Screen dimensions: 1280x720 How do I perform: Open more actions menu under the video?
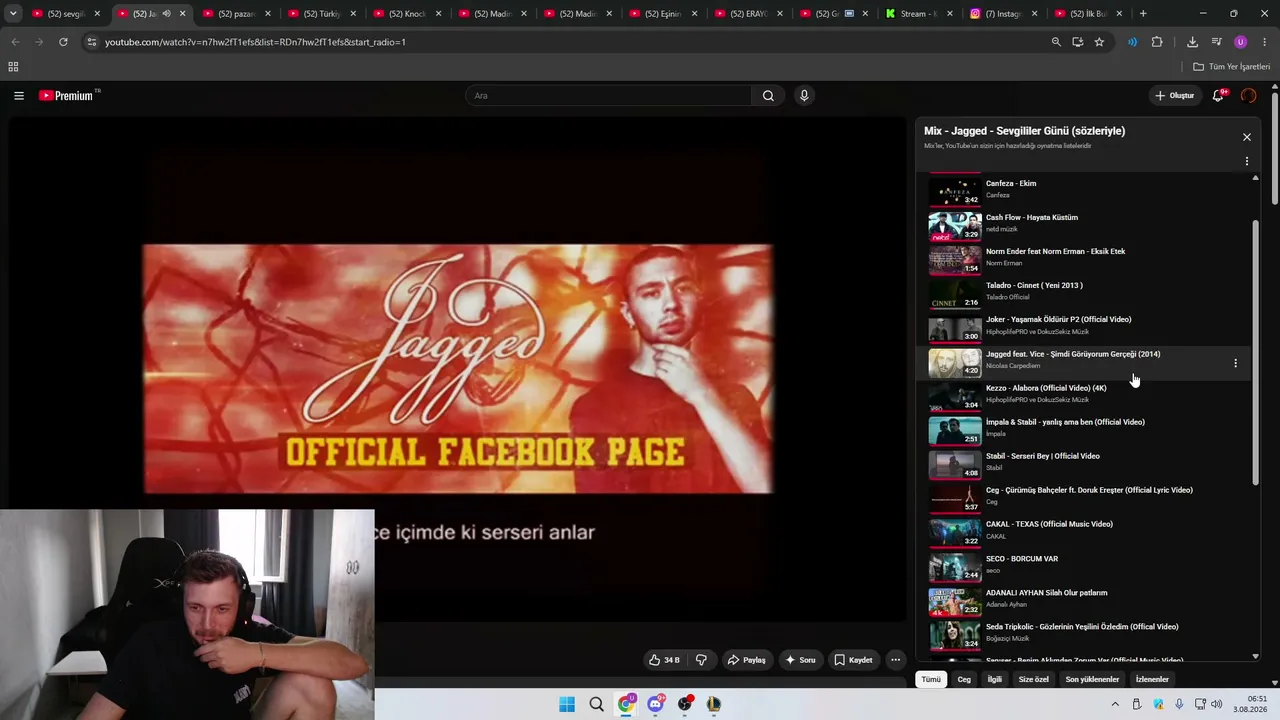pyautogui.click(x=896, y=660)
